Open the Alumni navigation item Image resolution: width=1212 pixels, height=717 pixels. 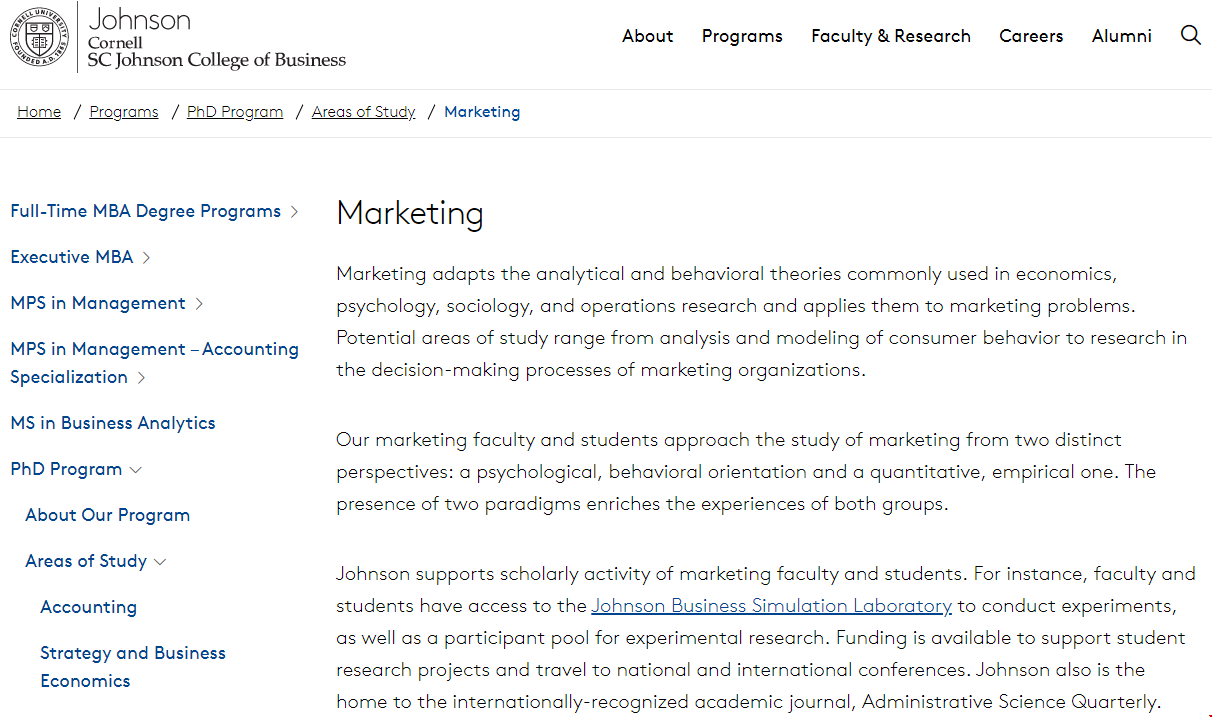point(1121,36)
